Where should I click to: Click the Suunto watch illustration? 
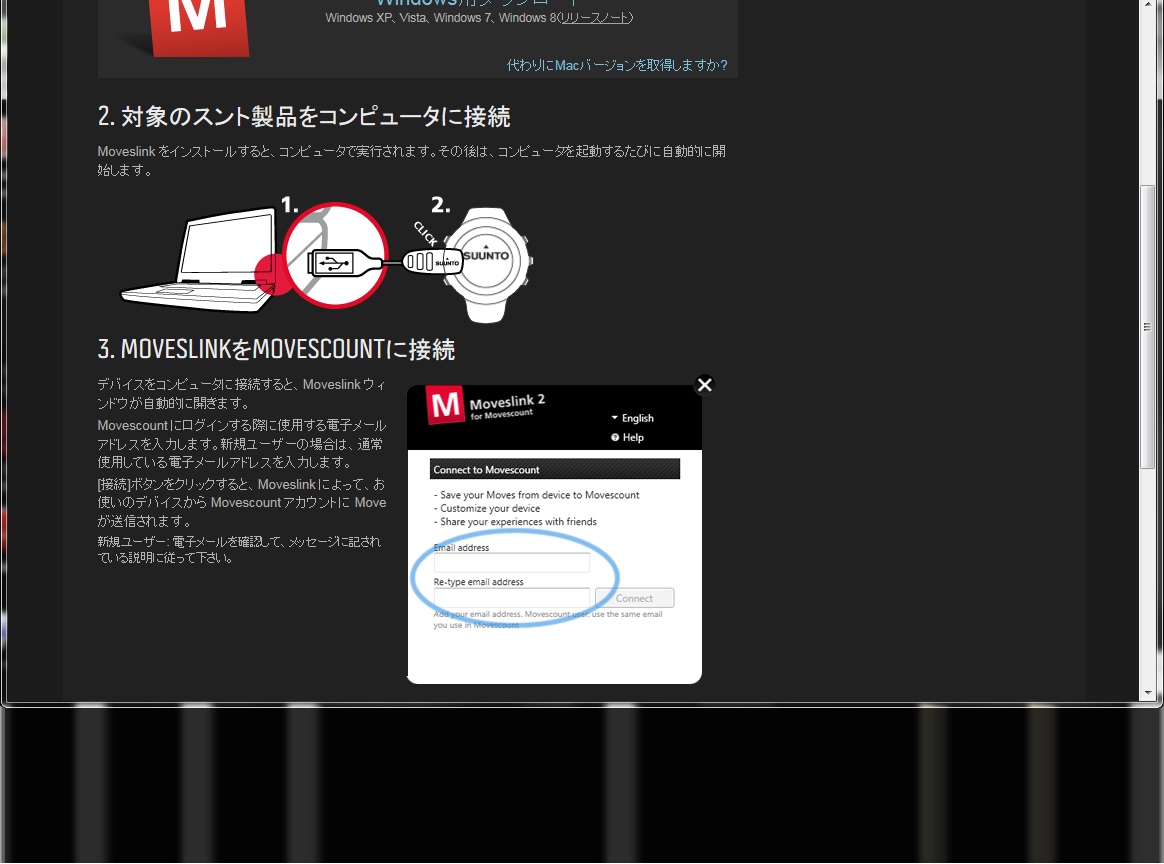(488, 264)
